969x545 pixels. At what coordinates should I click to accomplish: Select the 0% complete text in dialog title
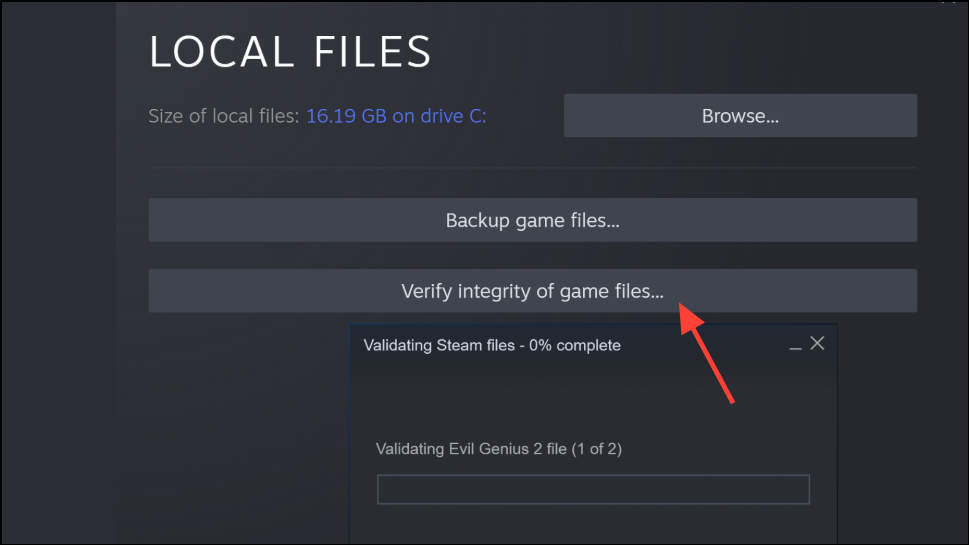tap(575, 345)
